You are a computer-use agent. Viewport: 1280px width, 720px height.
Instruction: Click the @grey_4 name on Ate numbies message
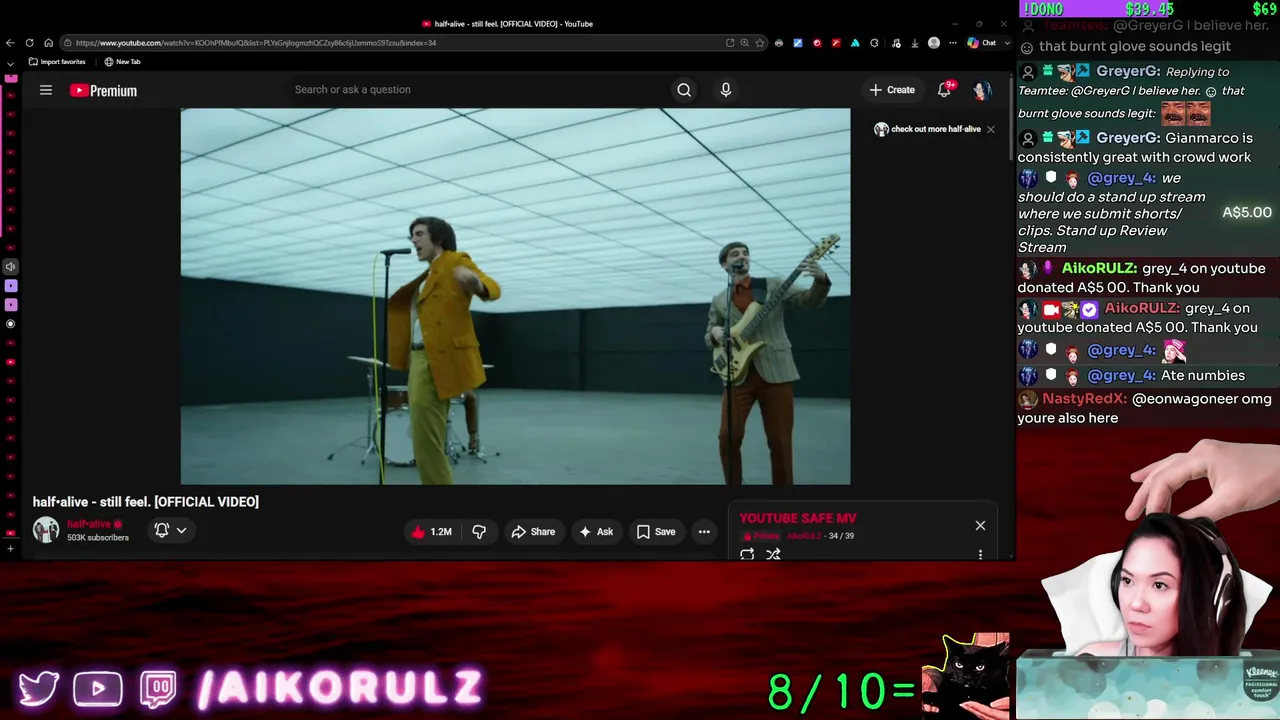pyautogui.click(x=1121, y=376)
